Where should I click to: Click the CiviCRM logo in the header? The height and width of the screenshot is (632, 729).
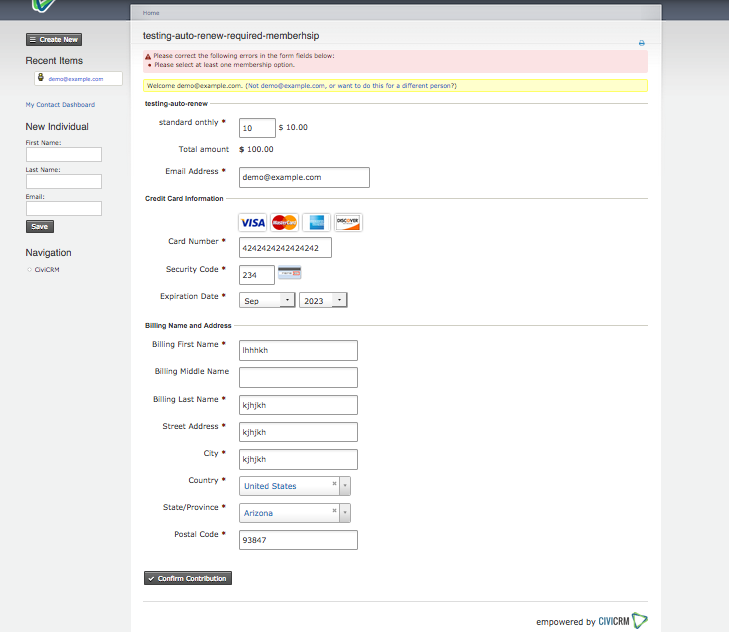click(44, 6)
